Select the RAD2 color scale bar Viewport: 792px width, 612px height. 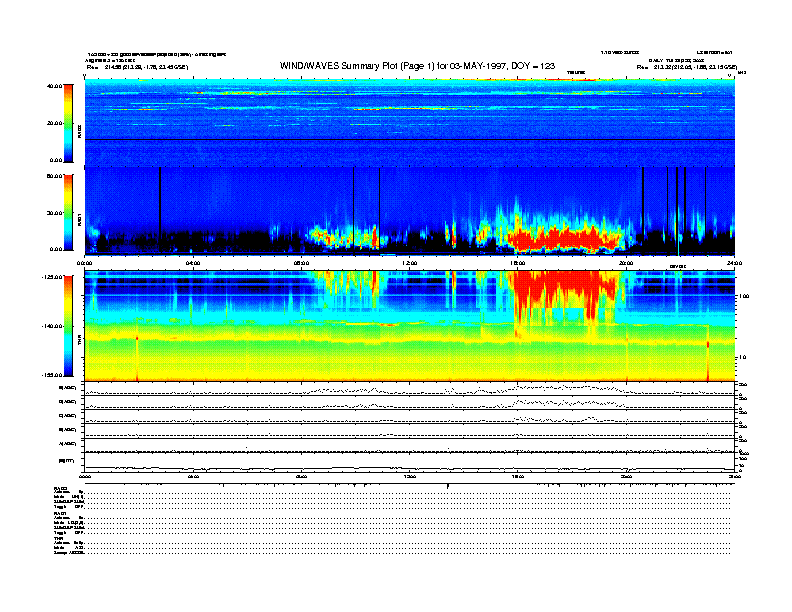pos(68,123)
